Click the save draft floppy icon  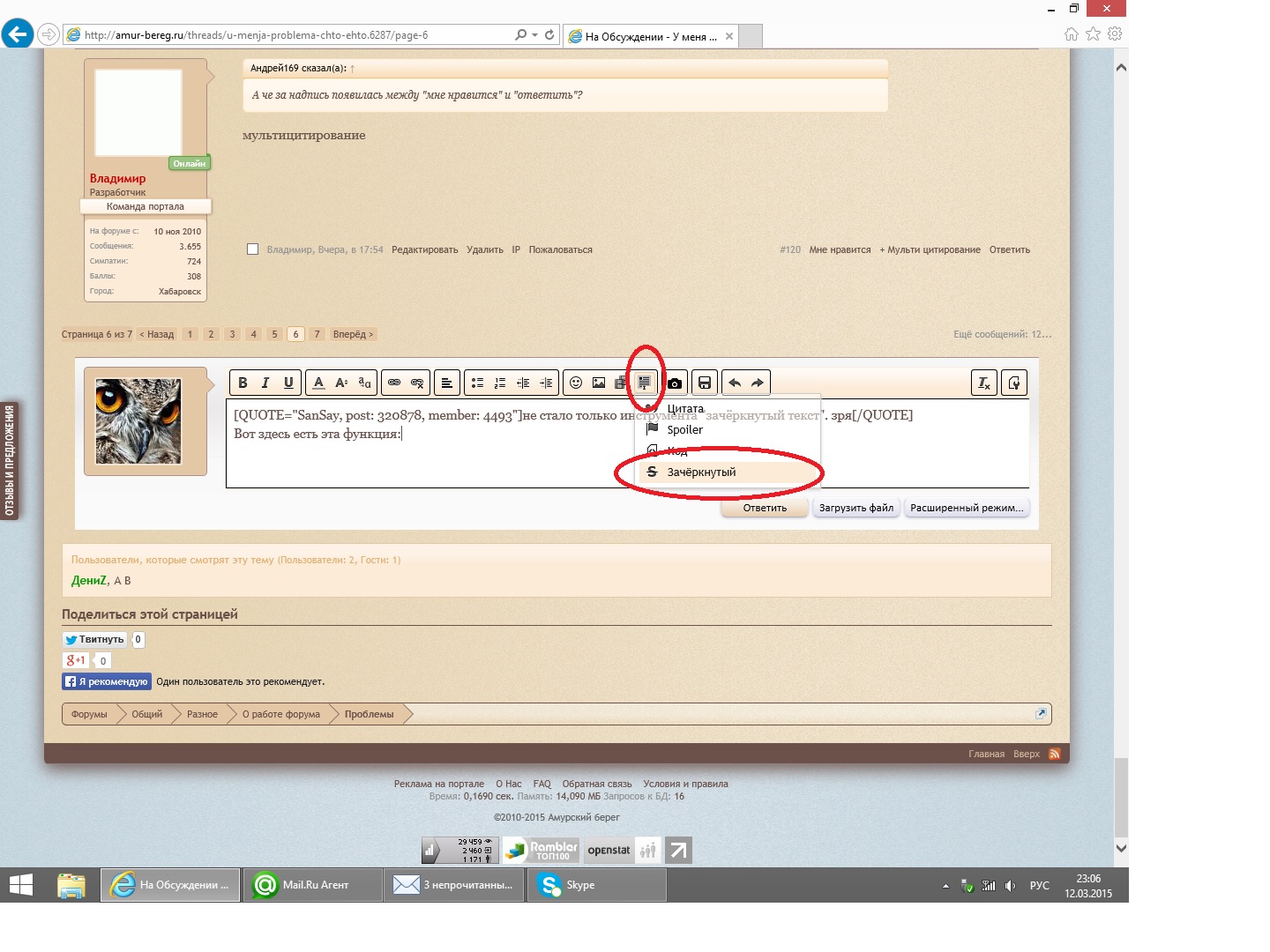pos(705,383)
